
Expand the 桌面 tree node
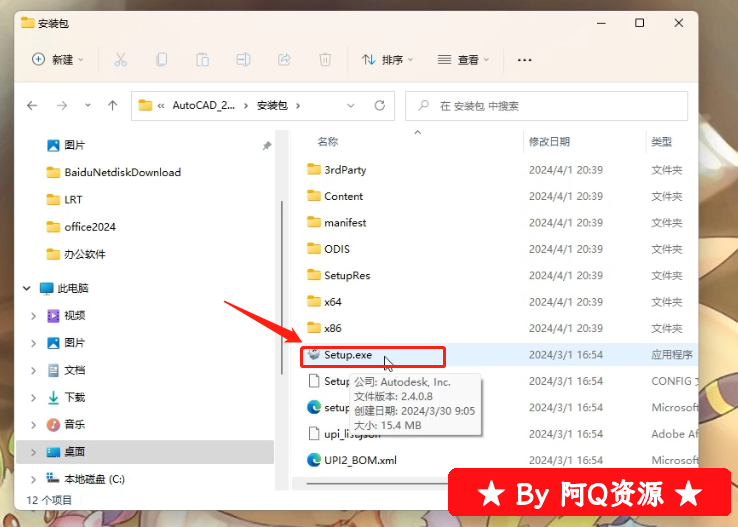point(33,452)
